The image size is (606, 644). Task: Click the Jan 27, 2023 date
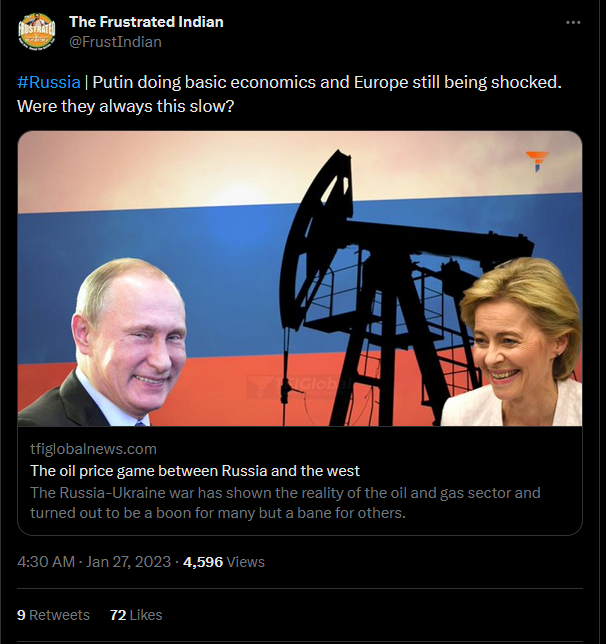click(128, 561)
